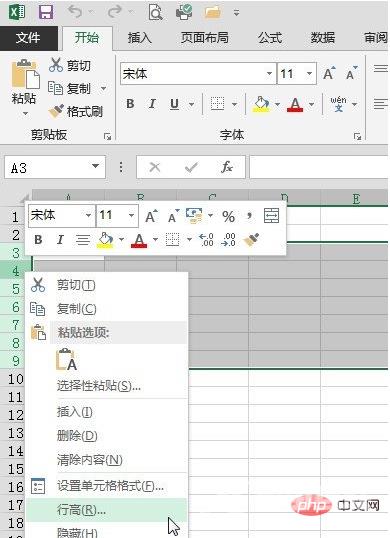
Task: Click mini toolbar center align icon
Action: 83,239
